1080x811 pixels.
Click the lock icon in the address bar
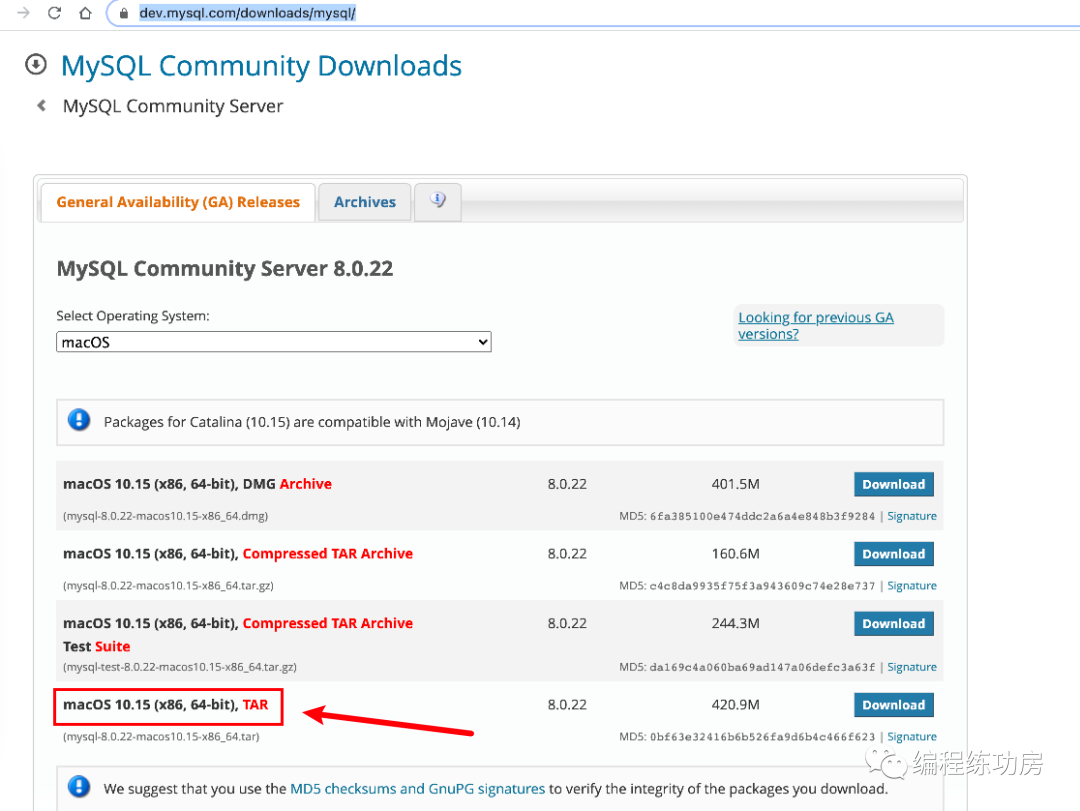124,13
